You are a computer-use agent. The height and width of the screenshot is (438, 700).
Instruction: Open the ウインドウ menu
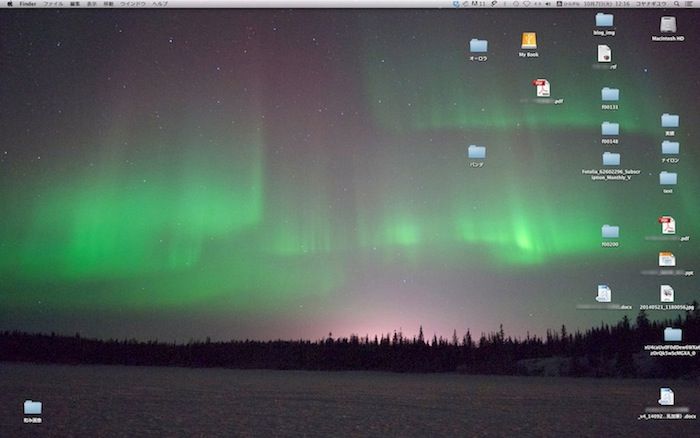[133, 4]
